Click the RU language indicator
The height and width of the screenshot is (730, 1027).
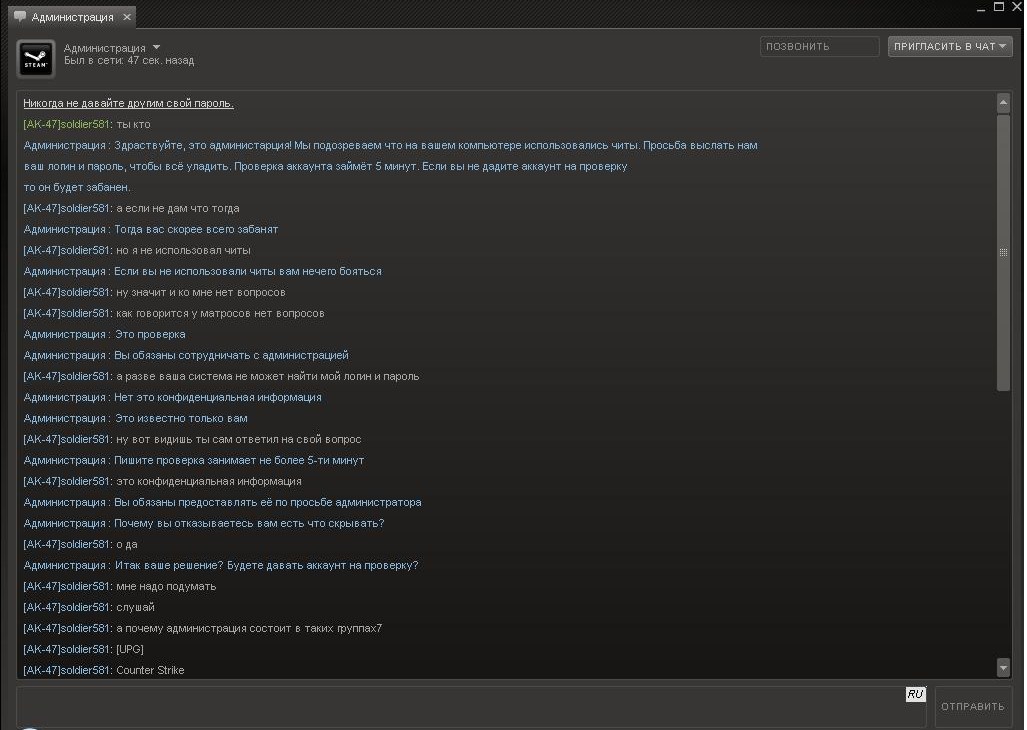[915, 694]
